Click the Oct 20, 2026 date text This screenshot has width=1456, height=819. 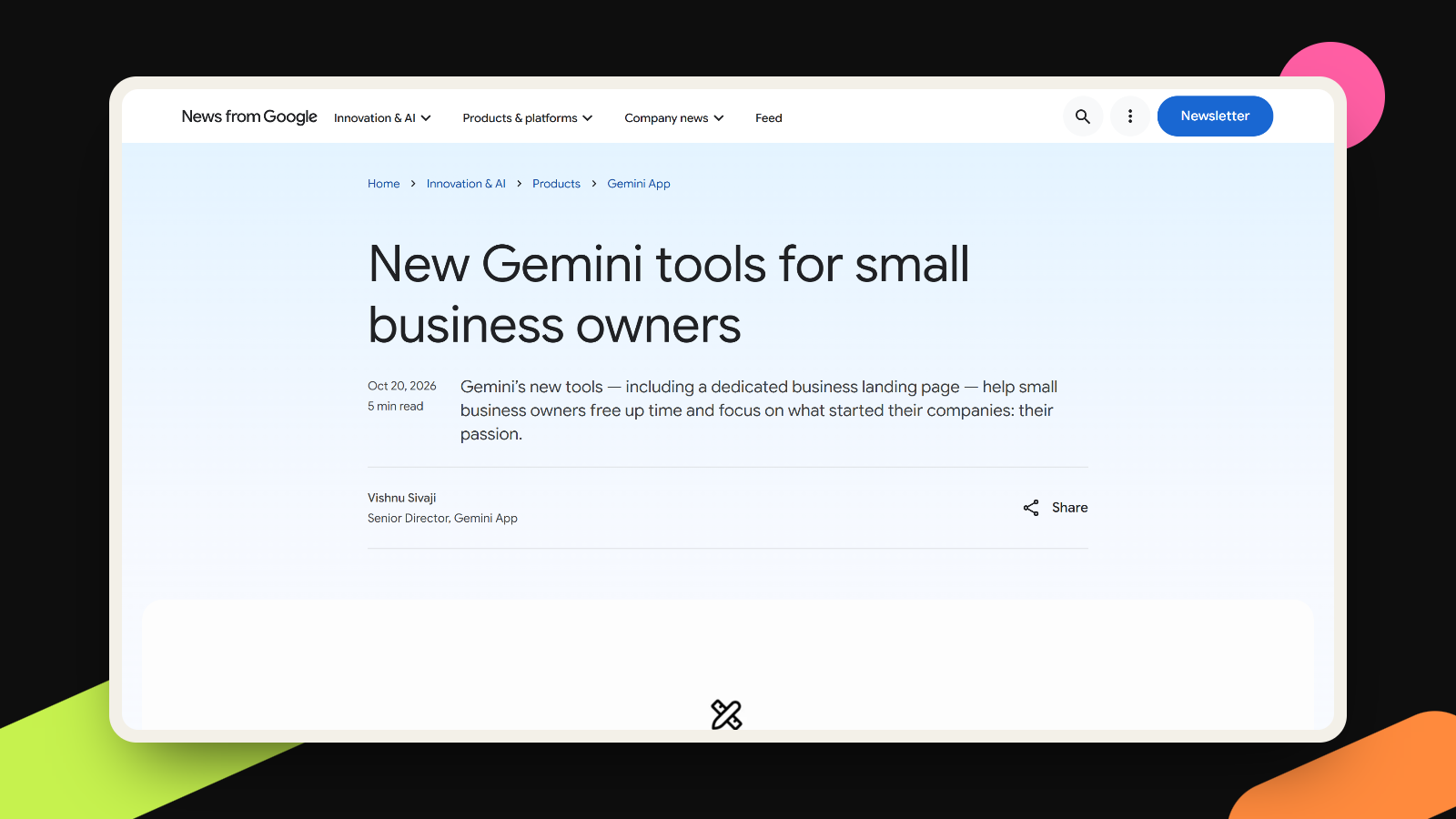402,386
